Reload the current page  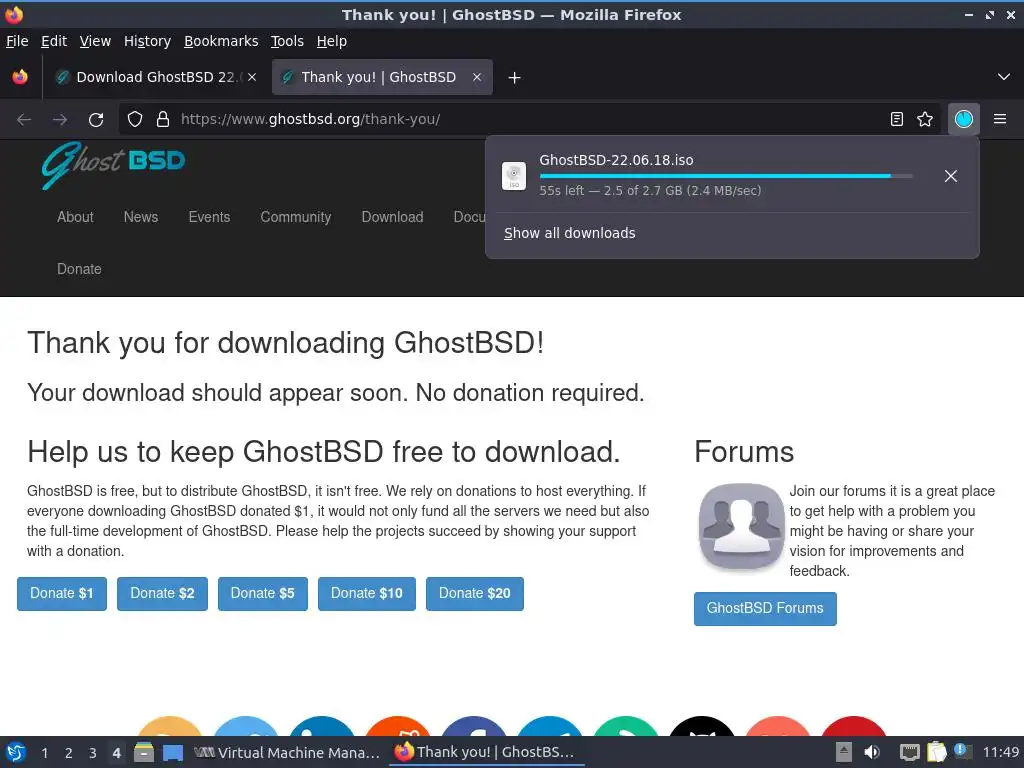[96, 120]
